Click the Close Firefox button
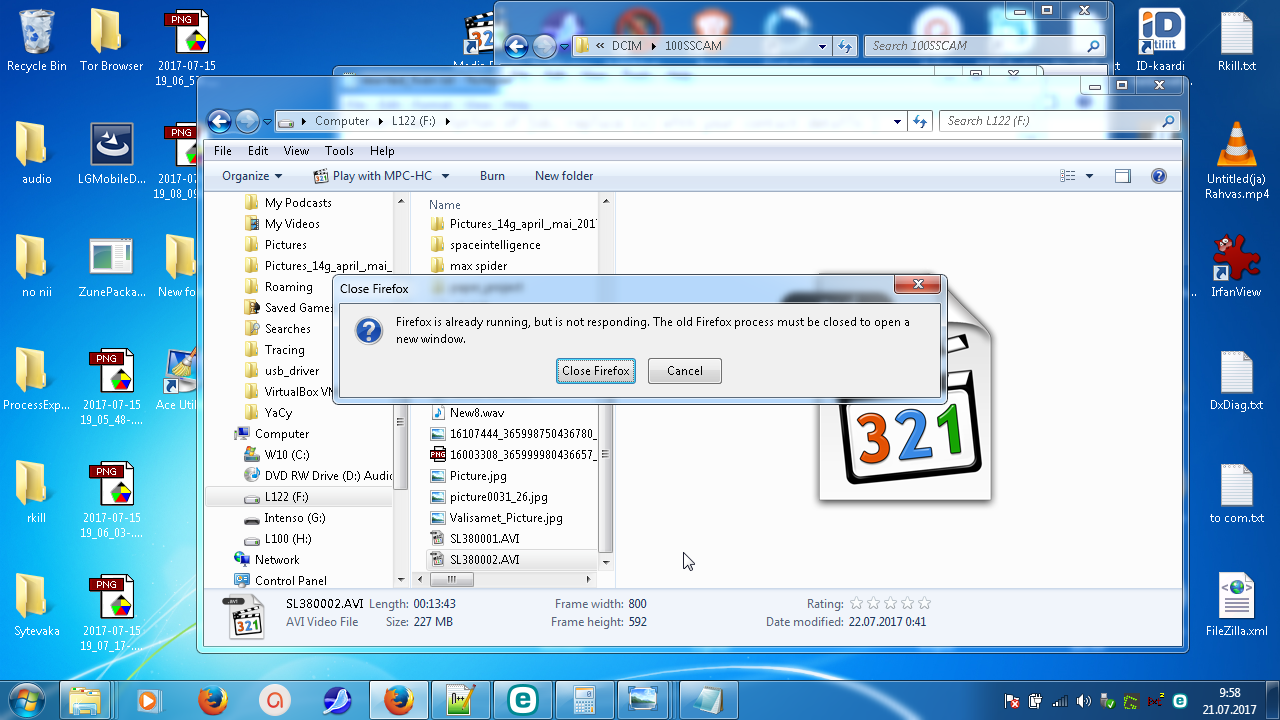Image resolution: width=1280 pixels, height=720 pixels. click(x=595, y=371)
